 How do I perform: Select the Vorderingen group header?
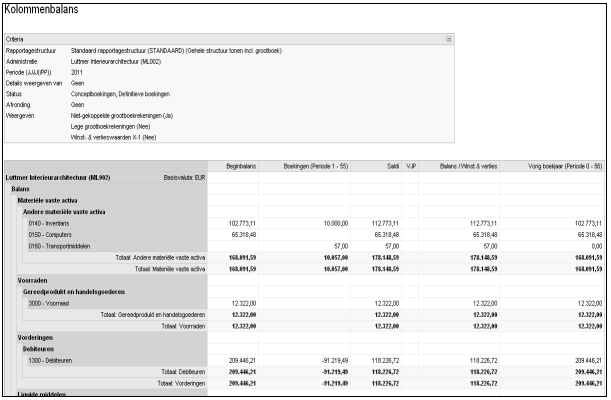click(x=37, y=337)
